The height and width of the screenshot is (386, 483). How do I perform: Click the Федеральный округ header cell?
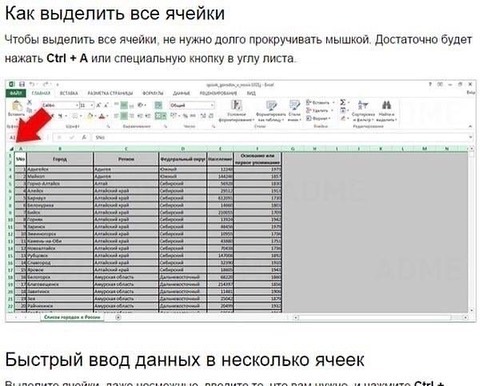183,159
